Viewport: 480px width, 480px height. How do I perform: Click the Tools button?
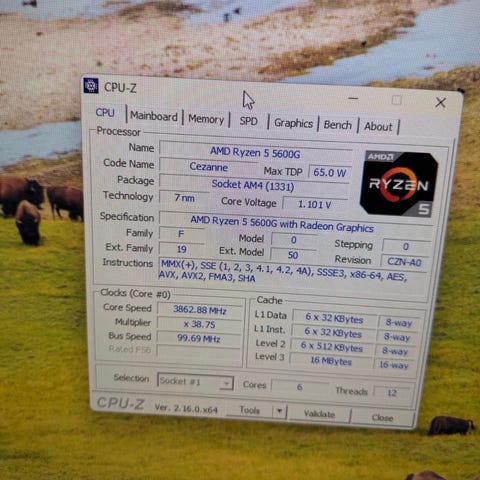(249, 410)
